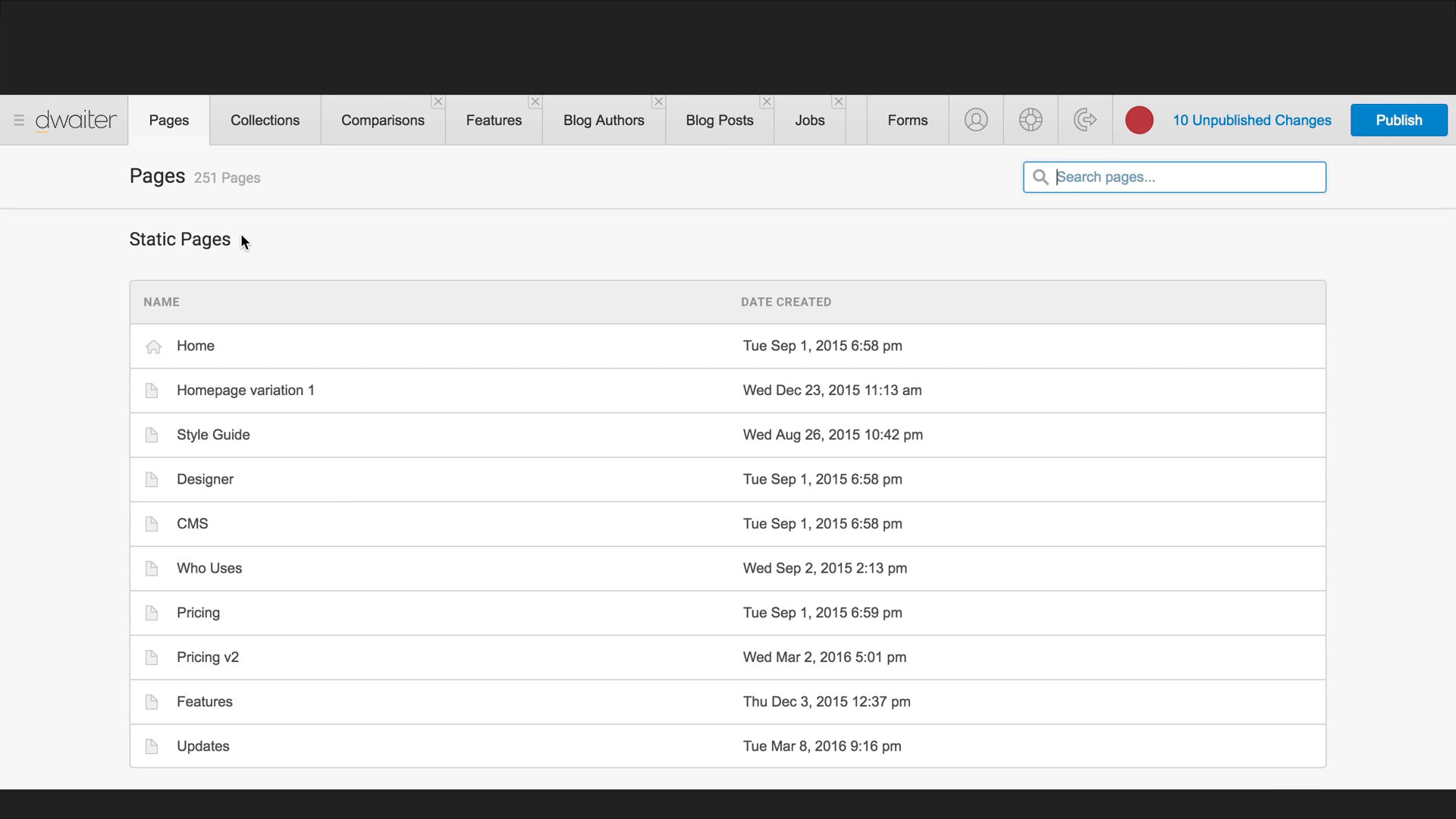Open the Style Guide page

pyautogui.click(x=728, y=435)
